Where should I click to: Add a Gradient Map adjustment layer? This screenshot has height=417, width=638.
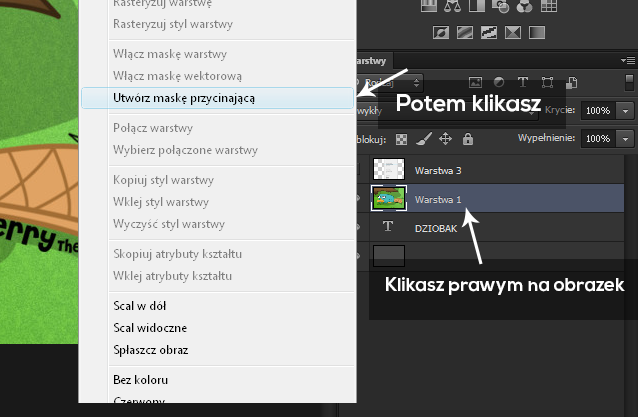(537, 33)
